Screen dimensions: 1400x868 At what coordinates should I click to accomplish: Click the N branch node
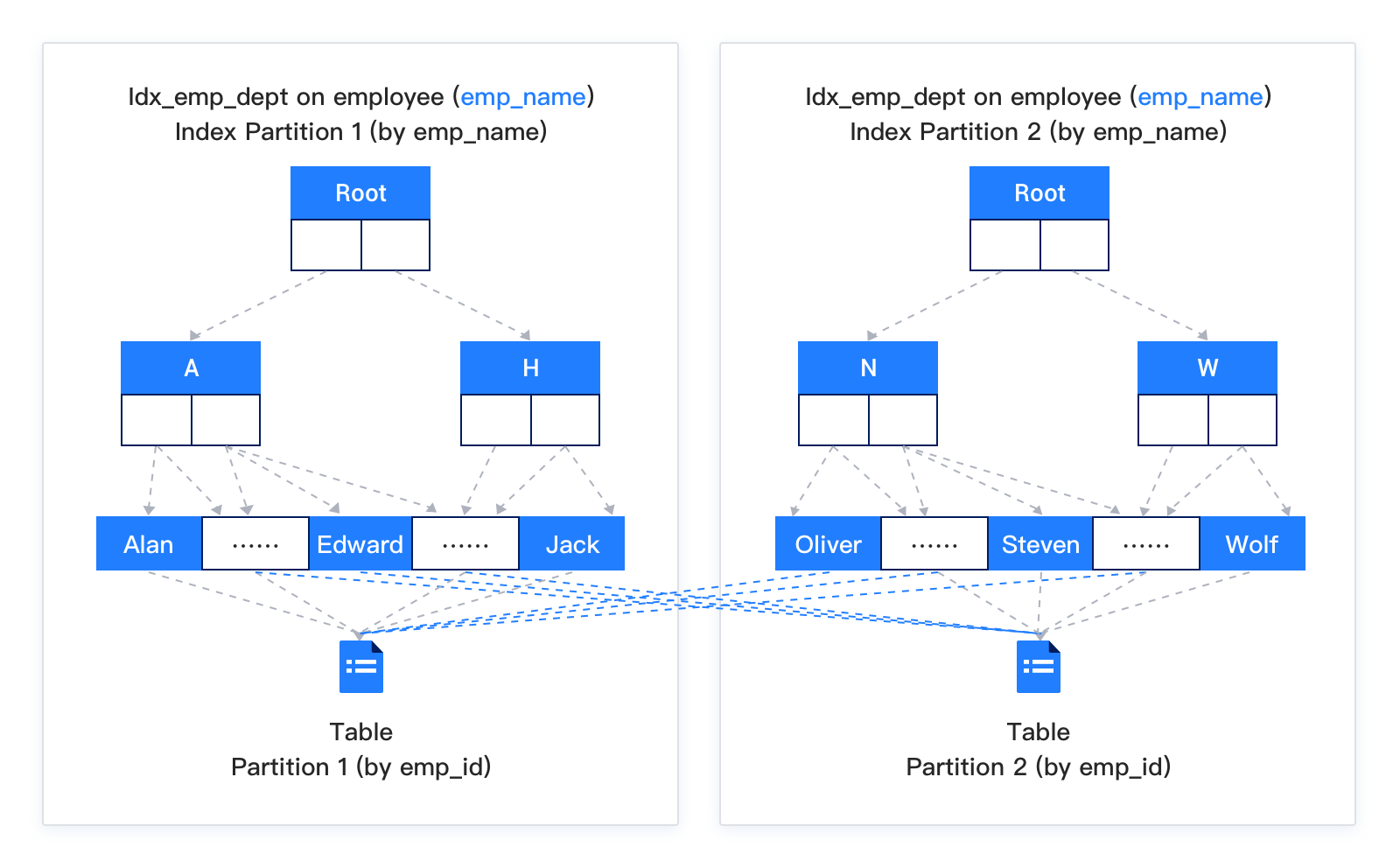(x=868, y=368)
